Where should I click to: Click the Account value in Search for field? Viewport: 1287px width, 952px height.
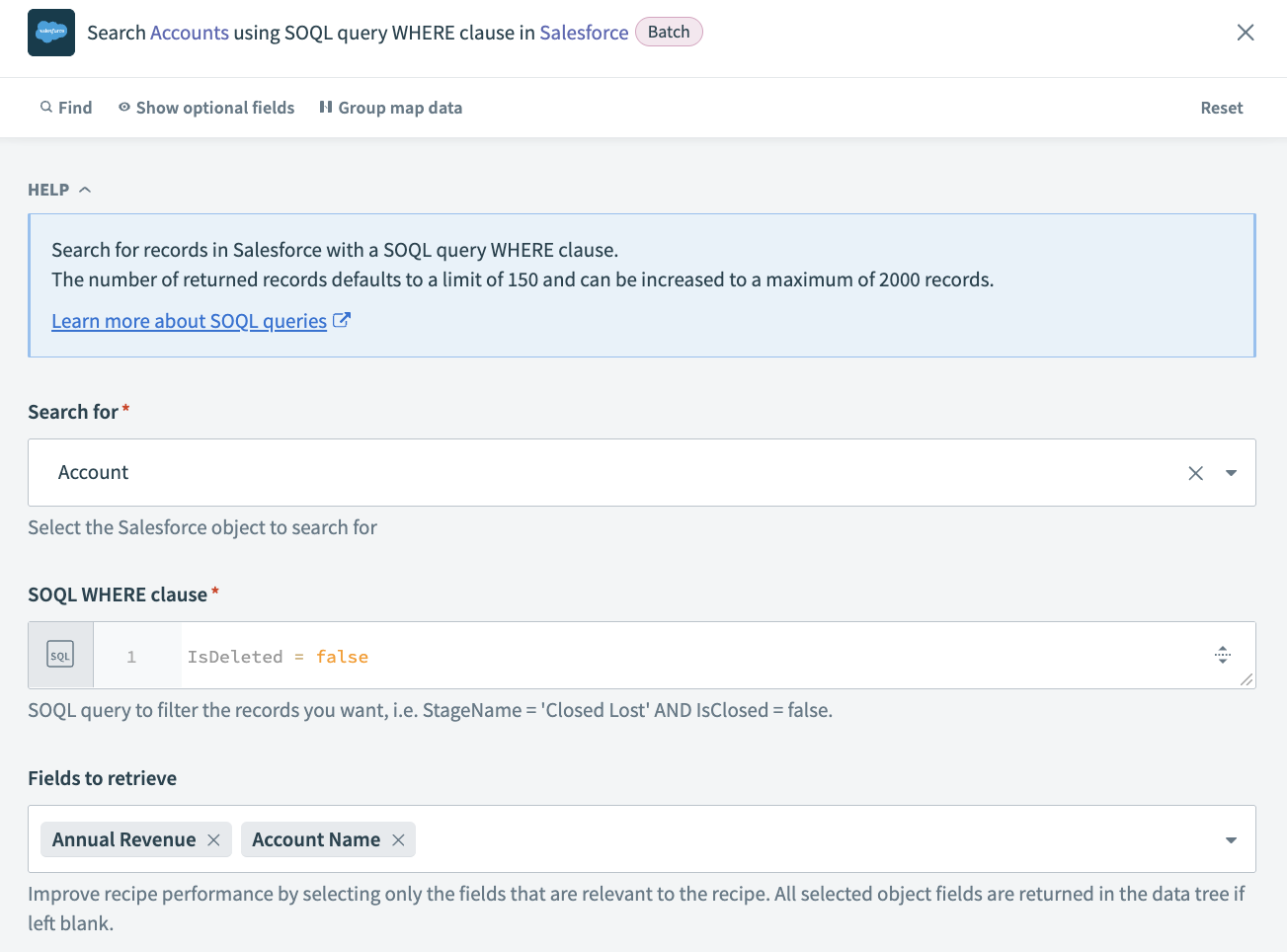pos(93,472)
